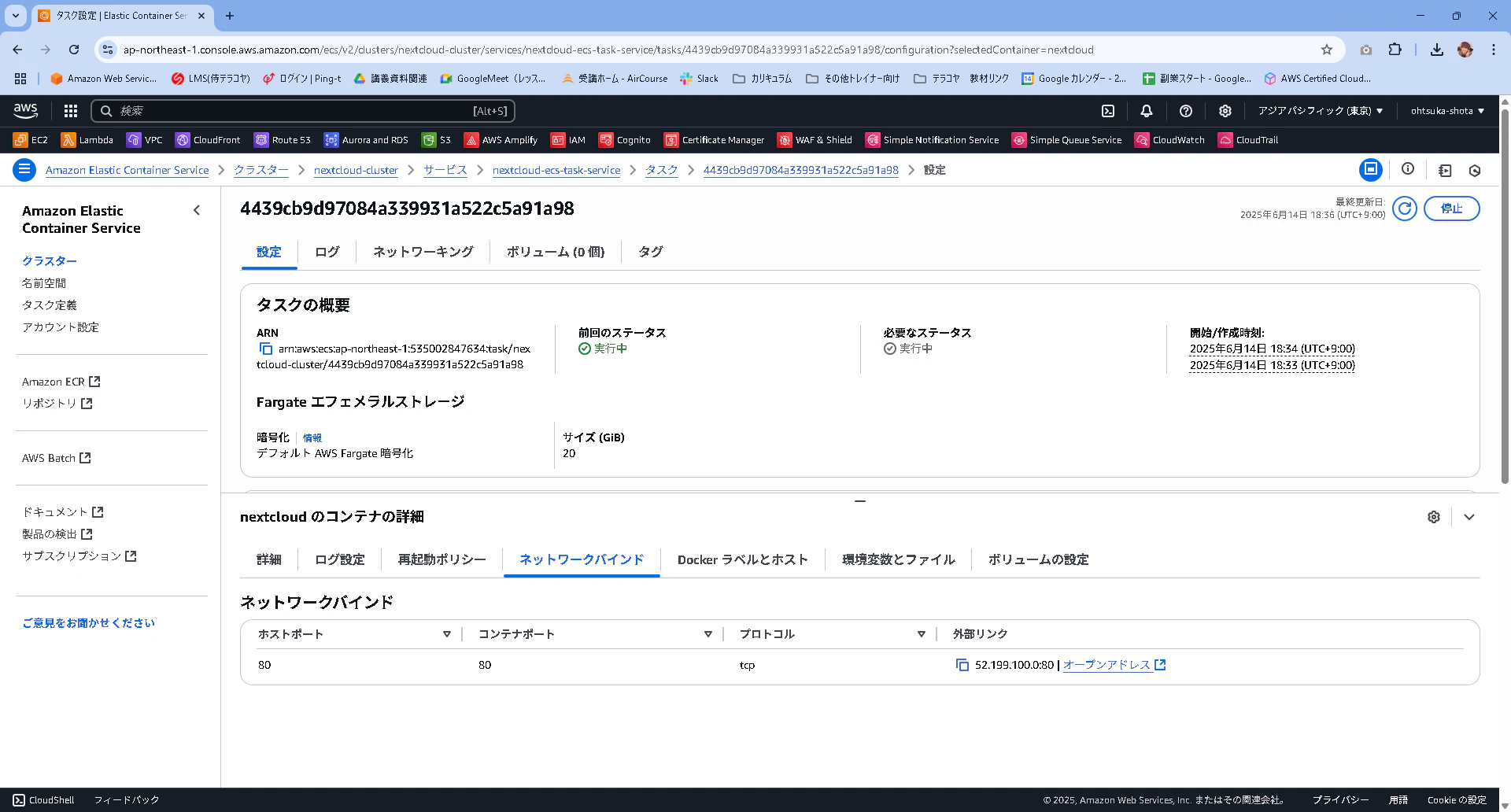Image resolution: width=1511 pixels, height=812 pixels.
Task: Switch to the ネットワーキング tab
Action: [x=423, y=252]
